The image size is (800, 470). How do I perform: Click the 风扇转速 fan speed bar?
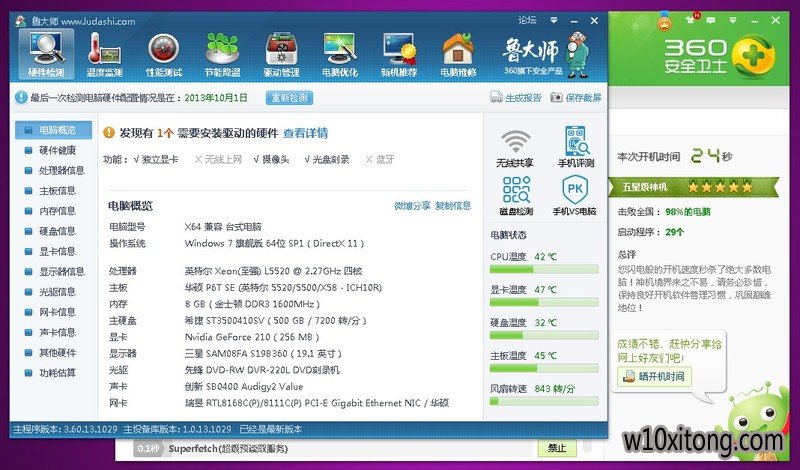[x=544, y=401]
